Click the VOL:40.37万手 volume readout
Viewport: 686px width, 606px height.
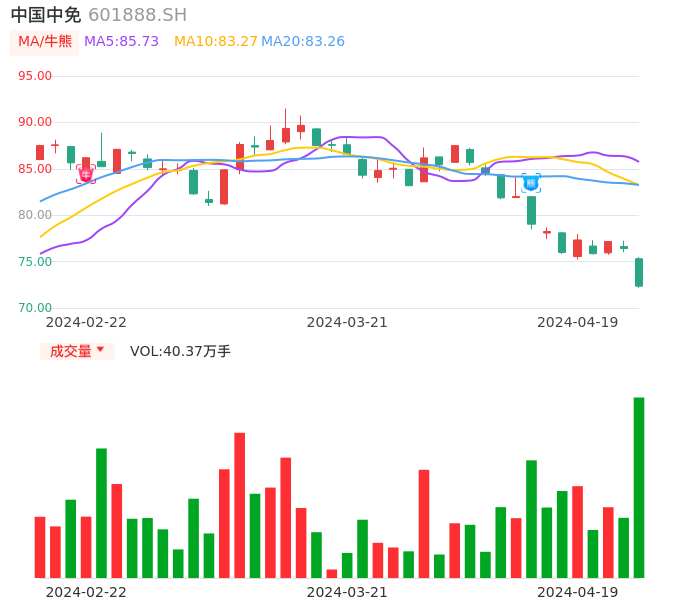[x=180, y=351]
